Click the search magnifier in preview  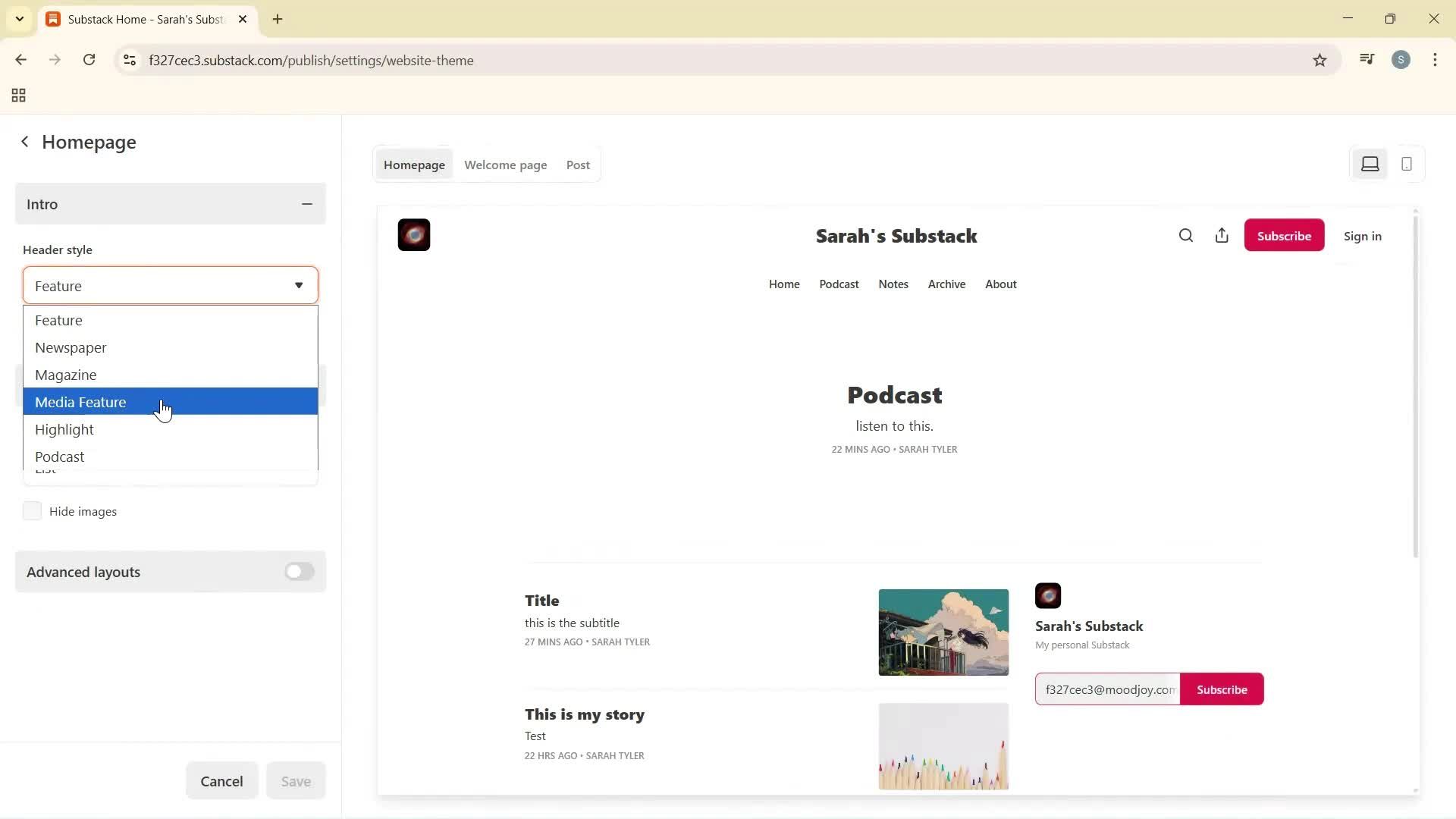tap(1186, 236)
